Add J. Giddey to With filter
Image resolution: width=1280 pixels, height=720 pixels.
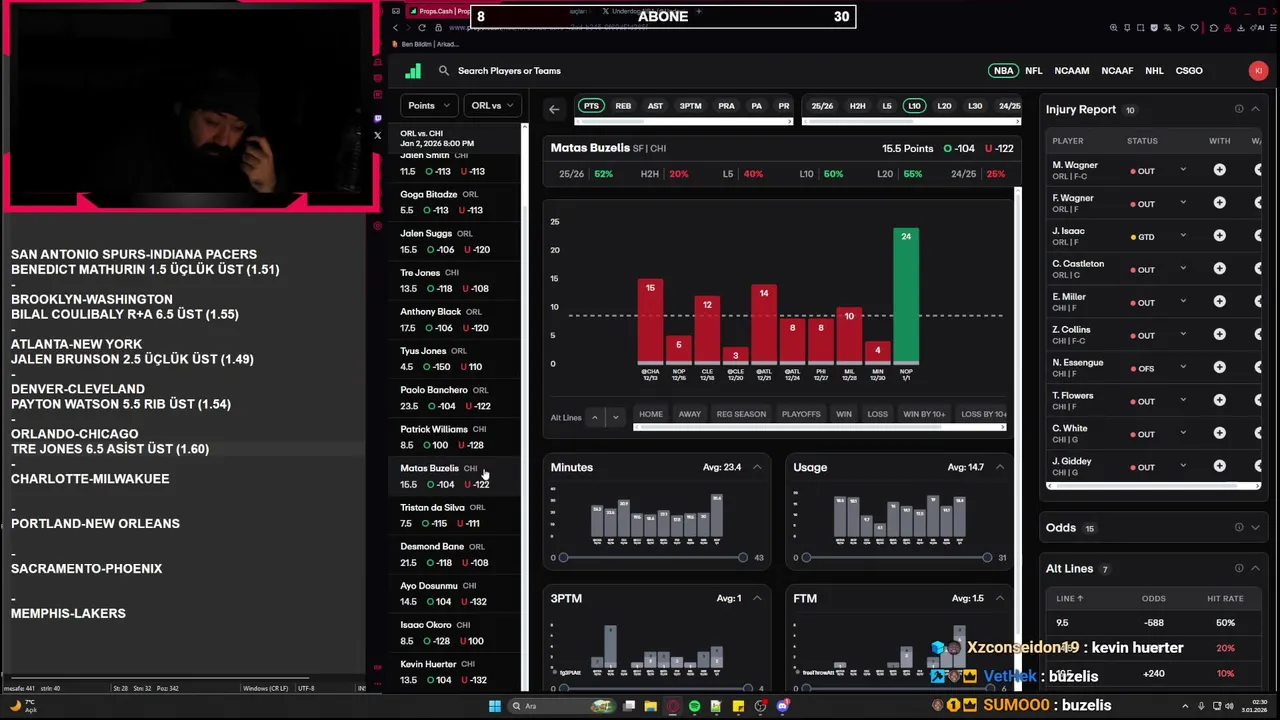(1219, 466)
